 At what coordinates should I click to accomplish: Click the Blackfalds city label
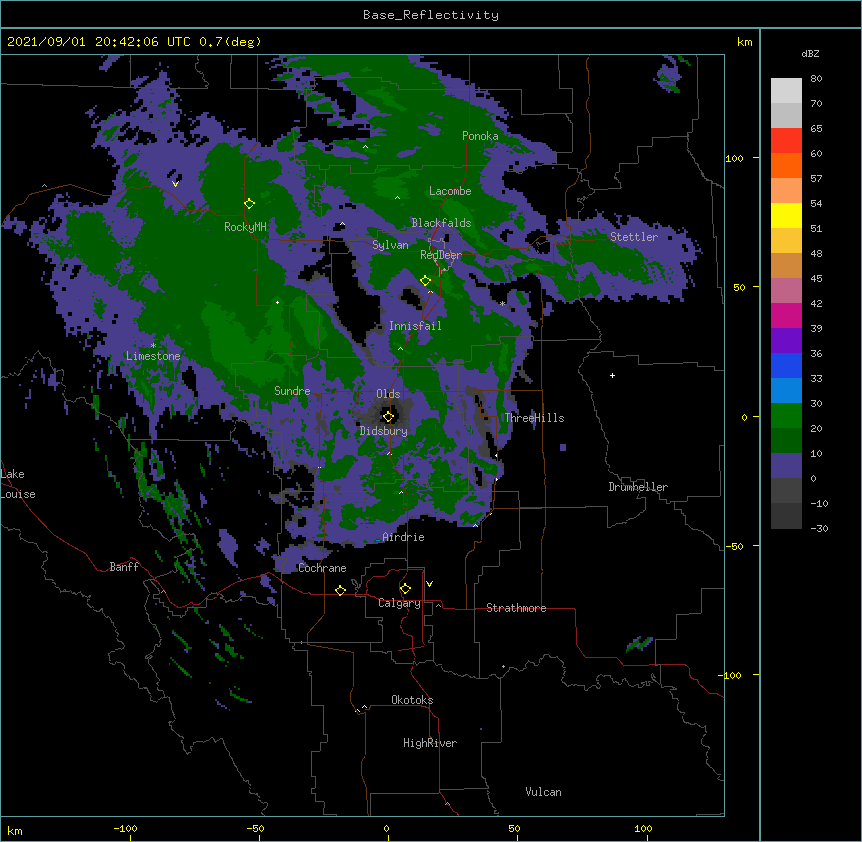tap(441, 223)
